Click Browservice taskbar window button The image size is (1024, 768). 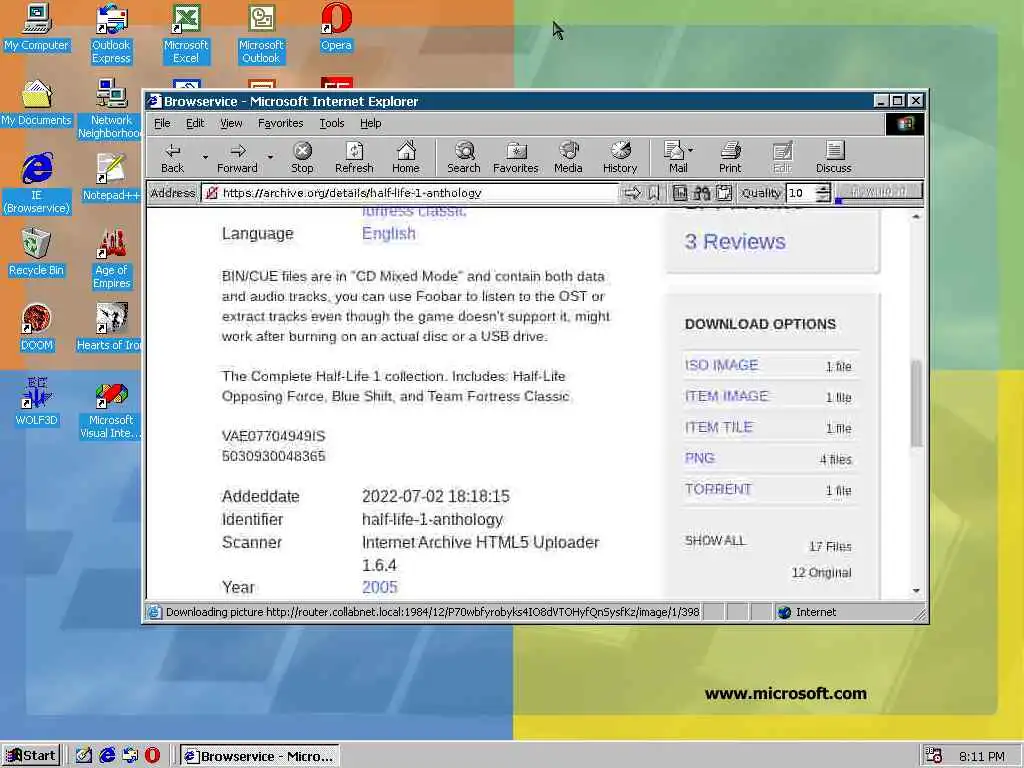[x=260, y=756]
